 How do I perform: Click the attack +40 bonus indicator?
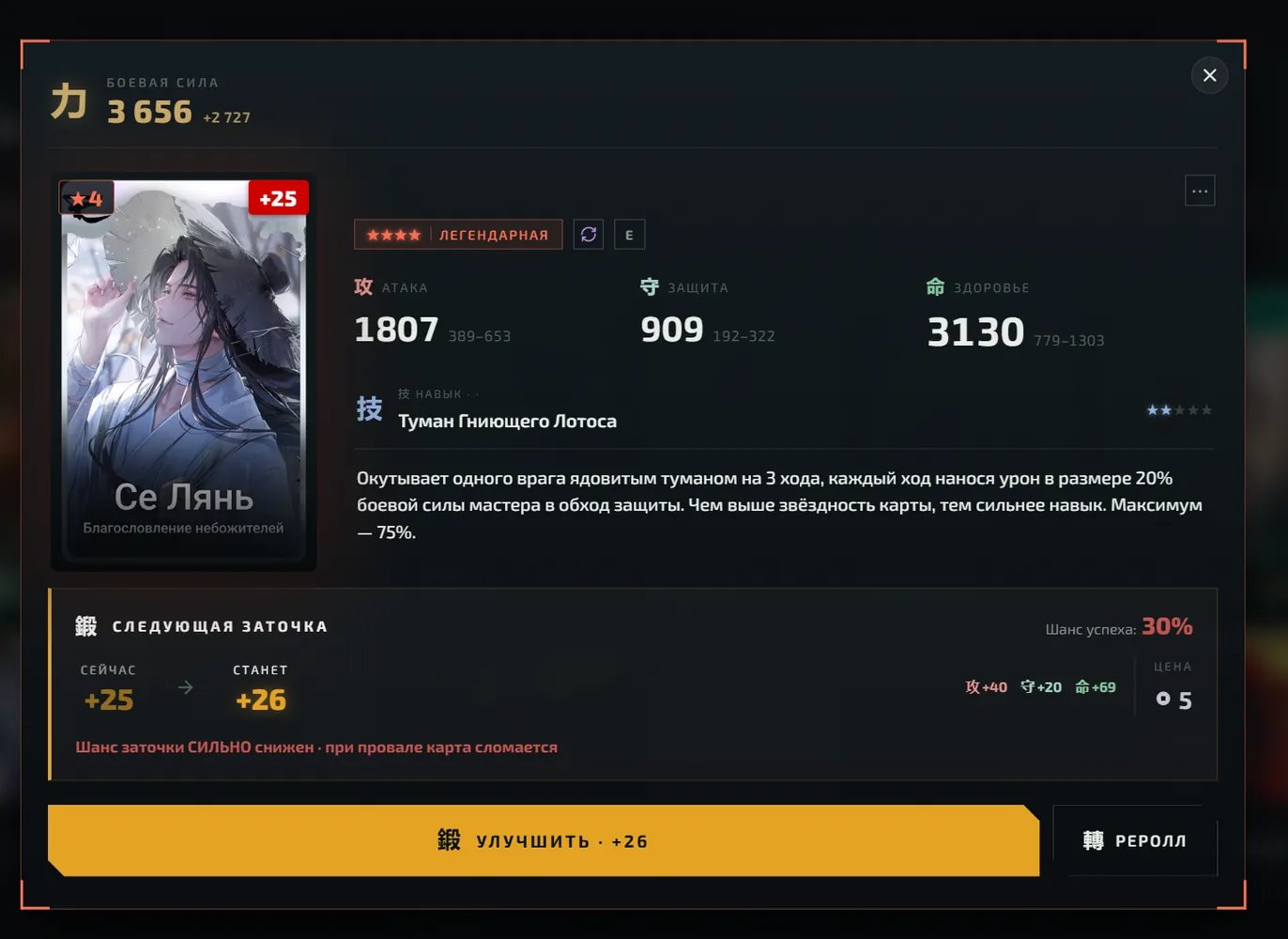986,687
